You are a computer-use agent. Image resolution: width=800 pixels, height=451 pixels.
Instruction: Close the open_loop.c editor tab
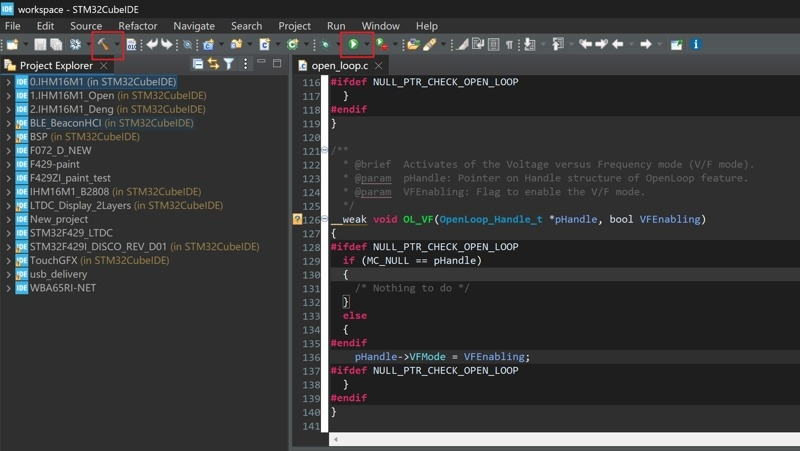[x=379, y=65]
